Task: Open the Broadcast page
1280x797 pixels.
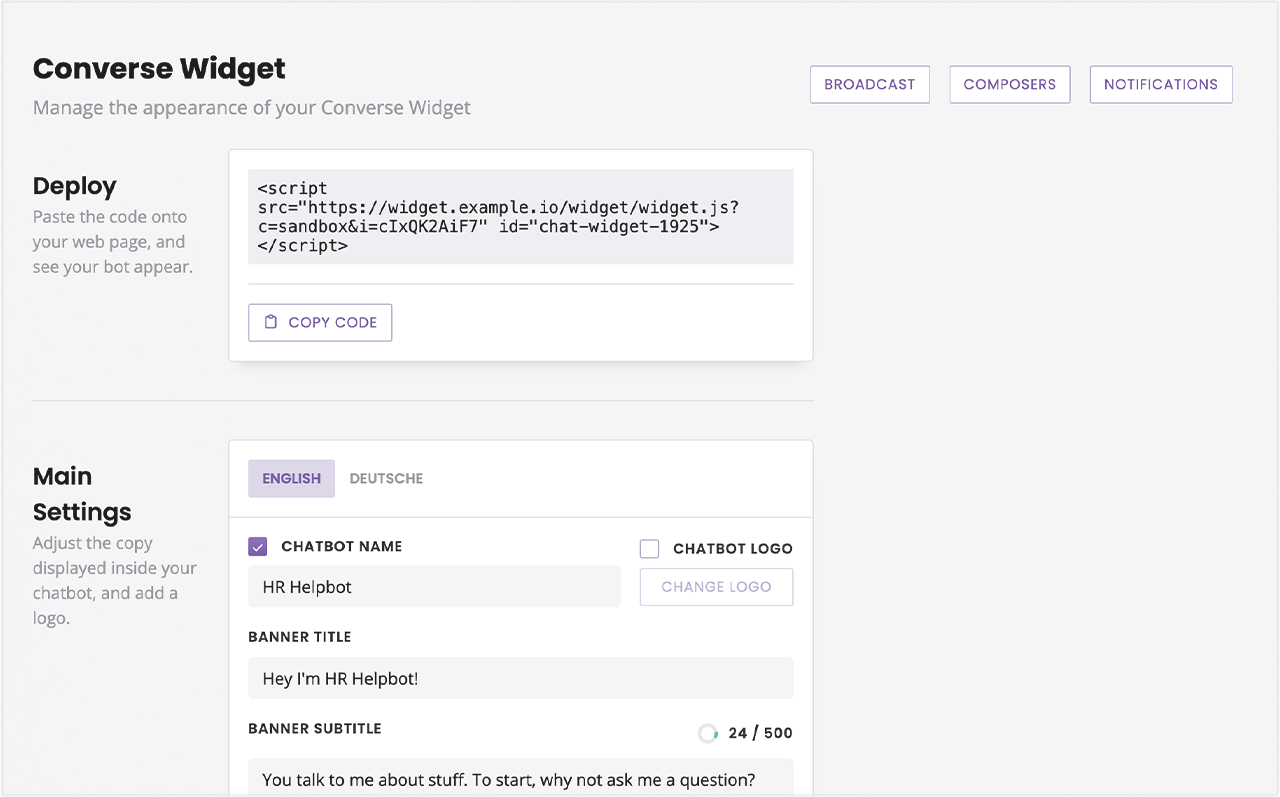Action: [x=870, y=84]
